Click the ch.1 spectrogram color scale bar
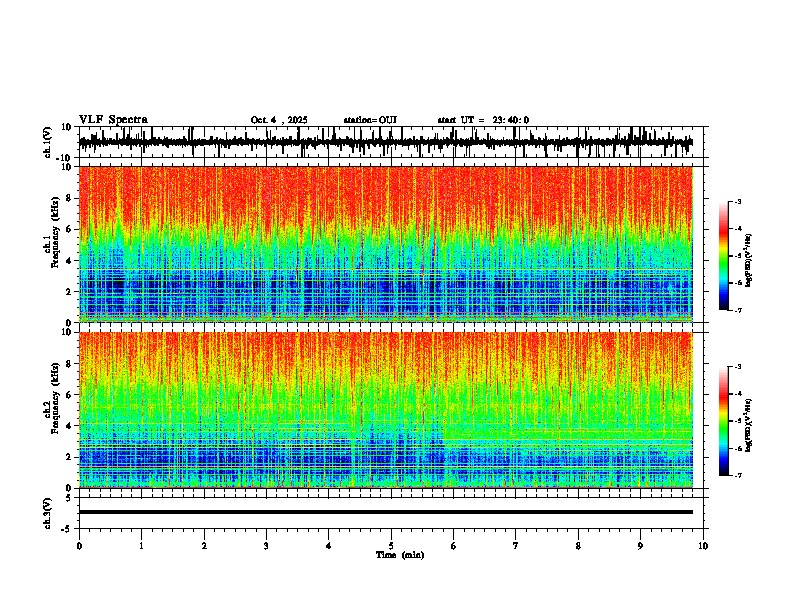This screenshot has height=612, width=792. [724, 256]
